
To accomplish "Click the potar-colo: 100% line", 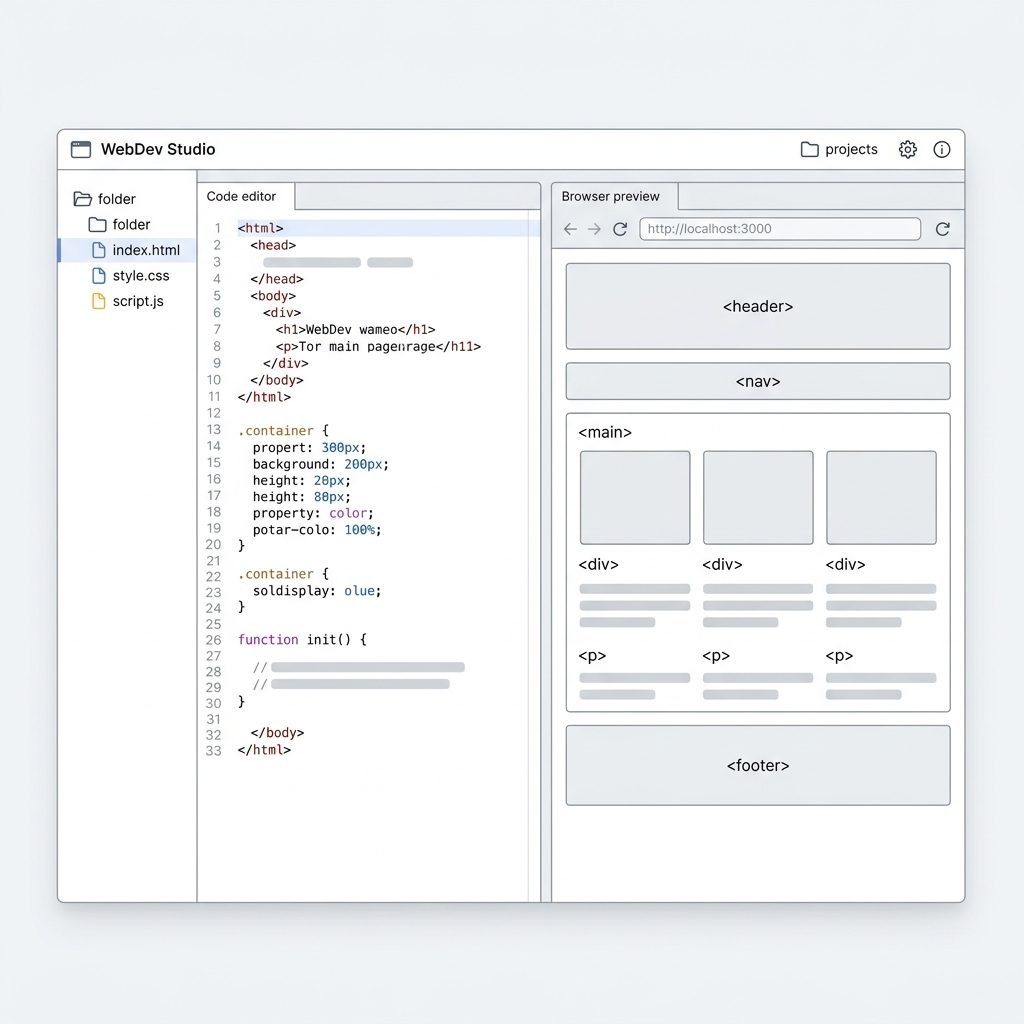I will 317,530.
